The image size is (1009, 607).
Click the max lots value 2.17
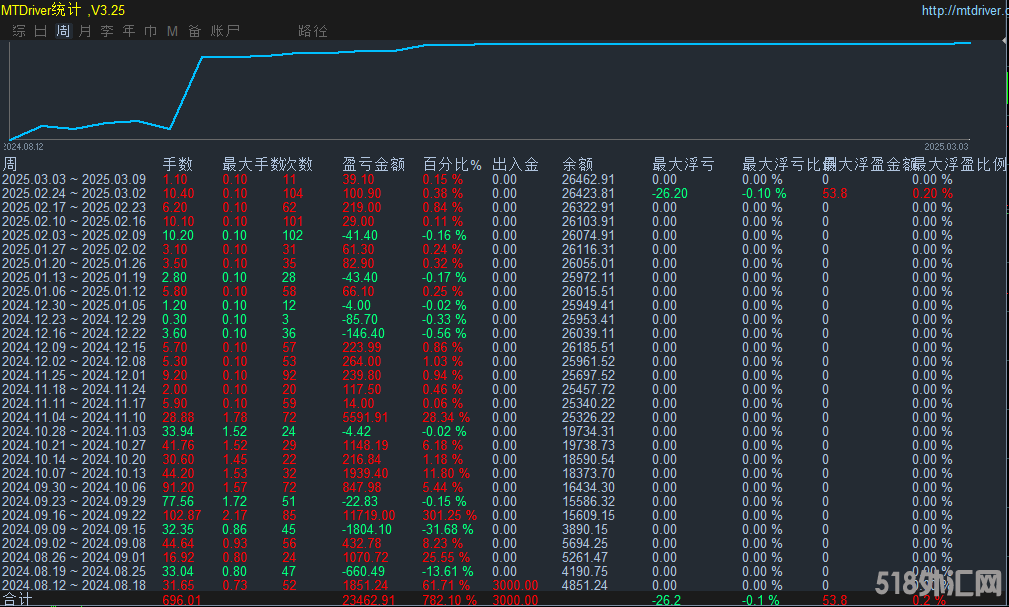pos(235,516)
